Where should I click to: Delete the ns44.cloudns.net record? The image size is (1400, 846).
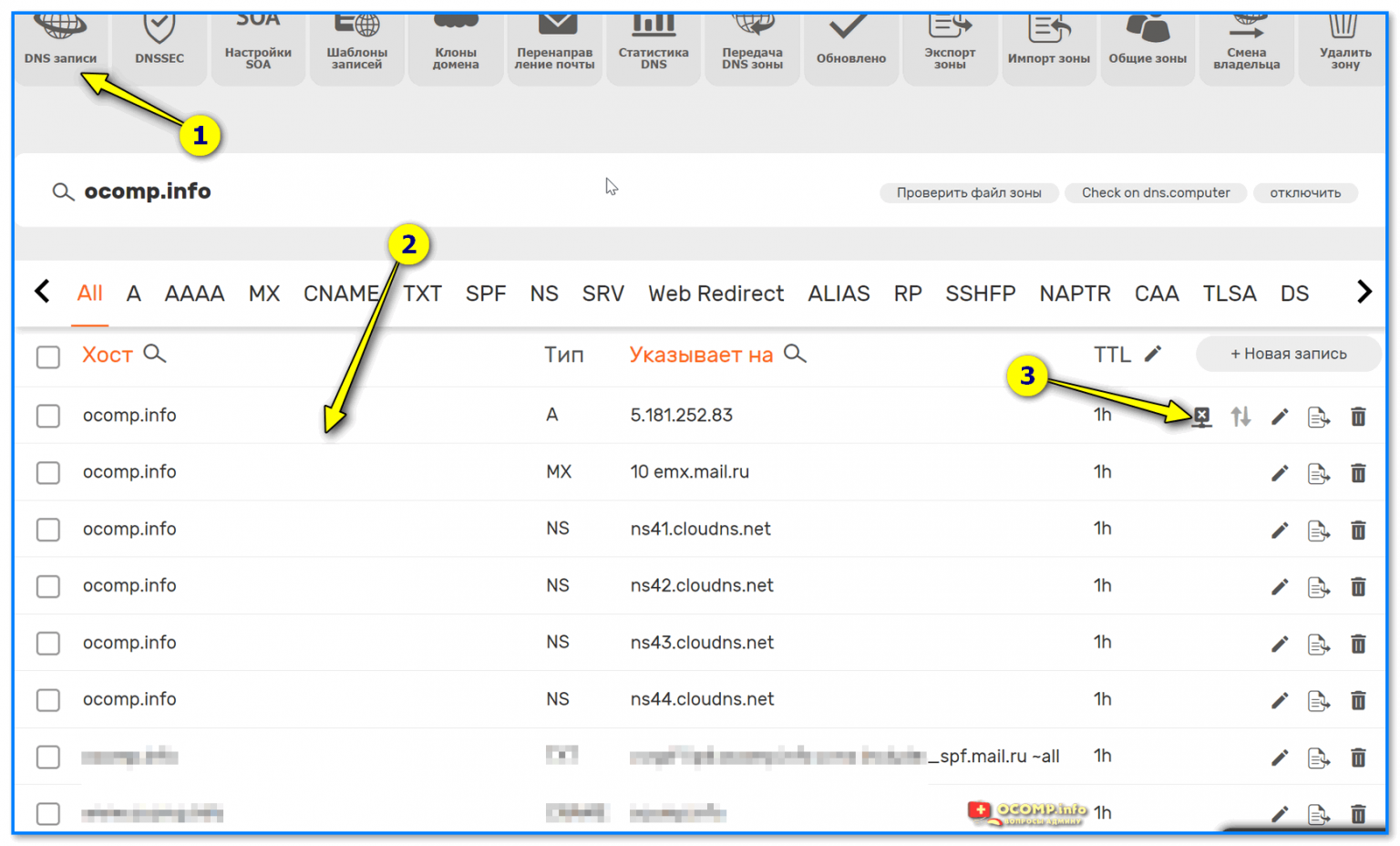click(x=1358, y=701)
